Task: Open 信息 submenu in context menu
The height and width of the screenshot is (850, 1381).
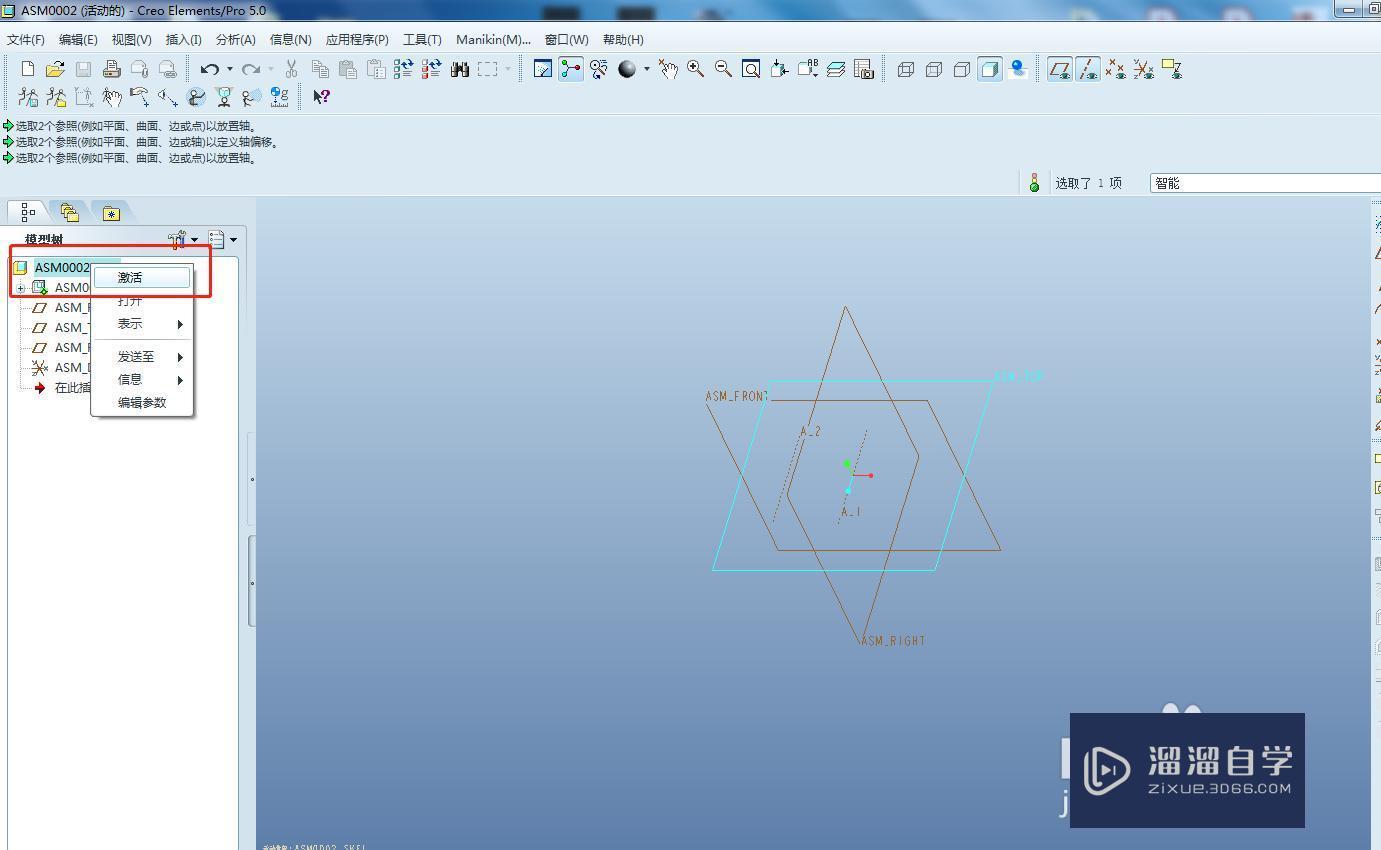Action: 142,380
